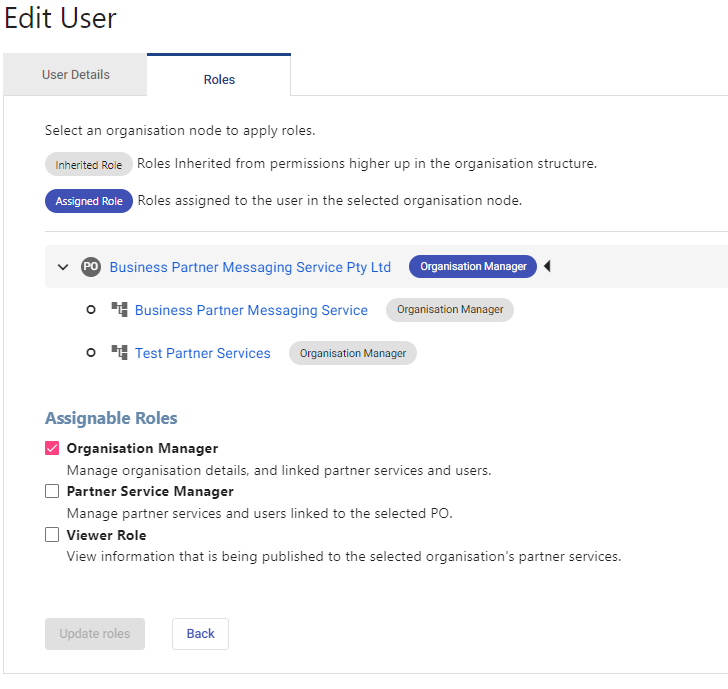The width and height of the screenshot is (728, 689).
Task: Select Business Partner Messaging Service node
Action: tap(251, 310)
